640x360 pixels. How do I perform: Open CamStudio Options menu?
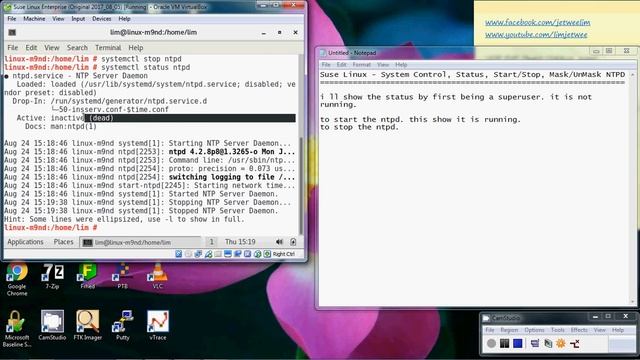[x=534, y=330]
